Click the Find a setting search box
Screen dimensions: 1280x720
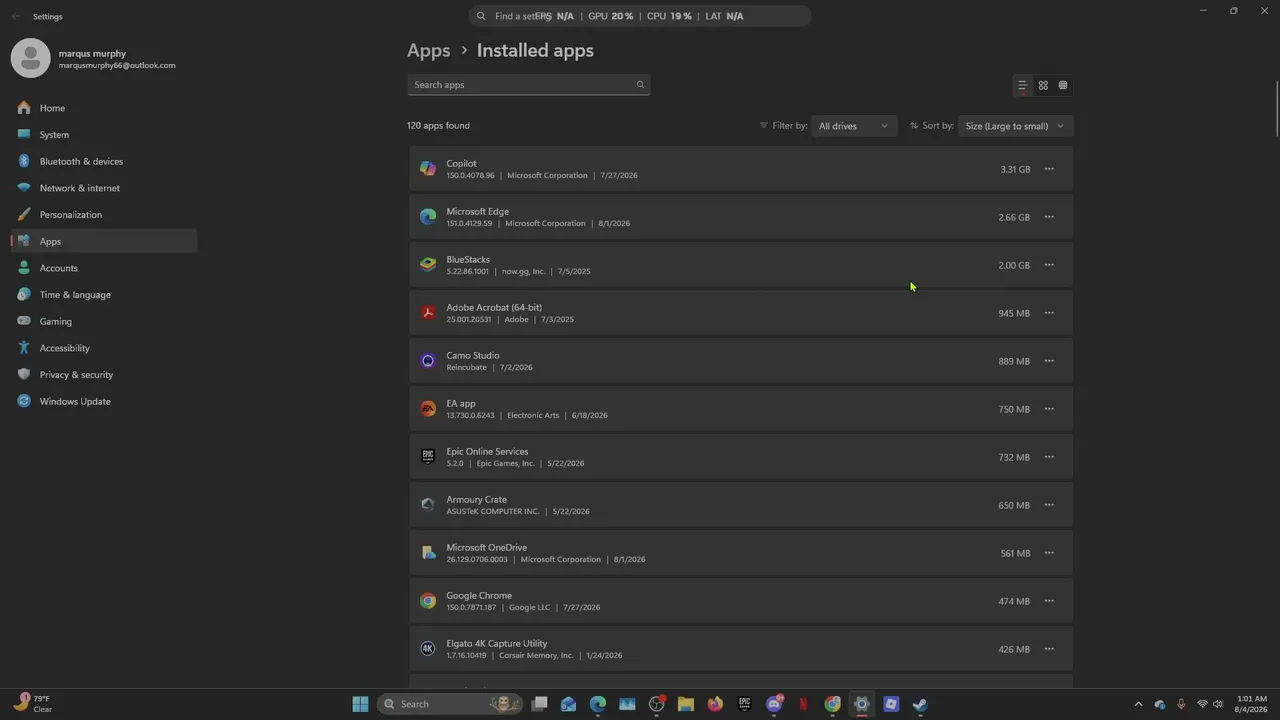pos(640,16)
